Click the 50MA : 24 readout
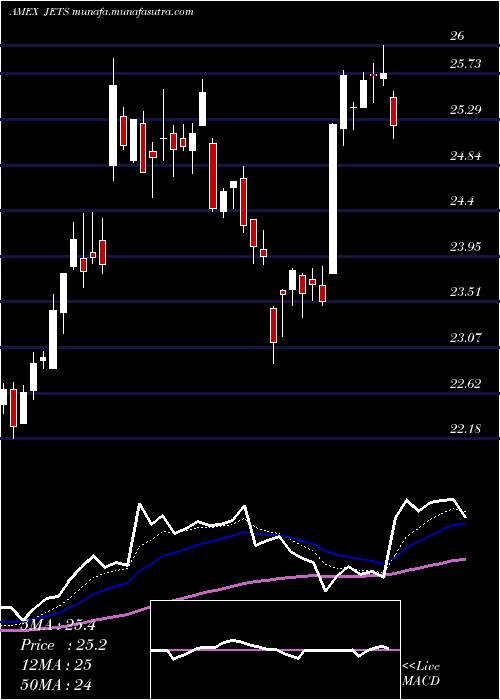This screenshot has height=700, width=500. (56, 684)
